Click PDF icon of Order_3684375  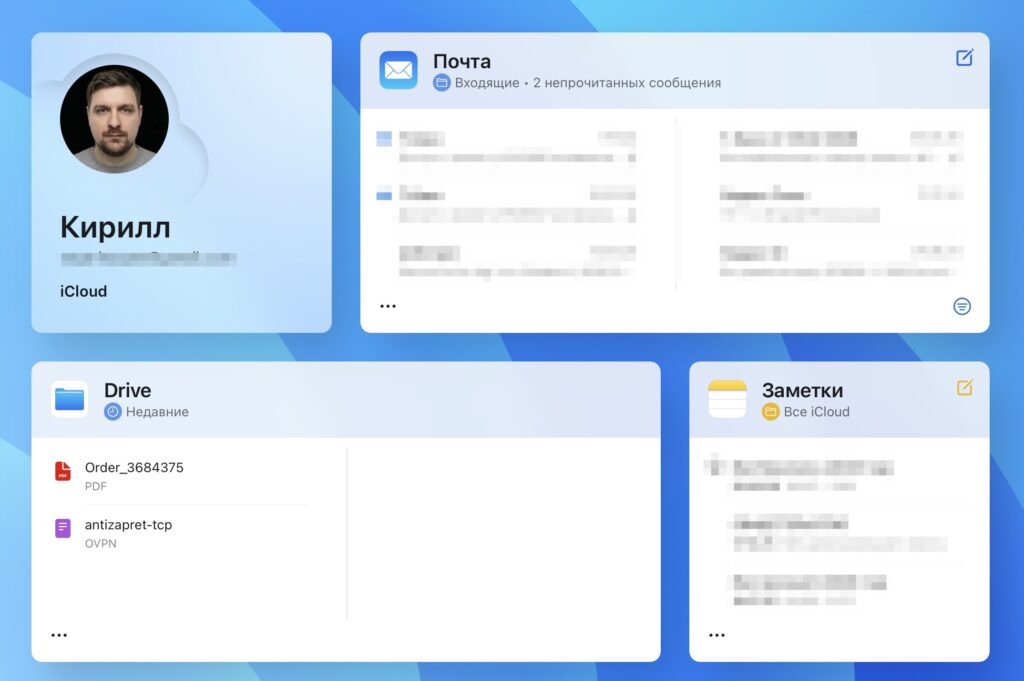point(63,471)
